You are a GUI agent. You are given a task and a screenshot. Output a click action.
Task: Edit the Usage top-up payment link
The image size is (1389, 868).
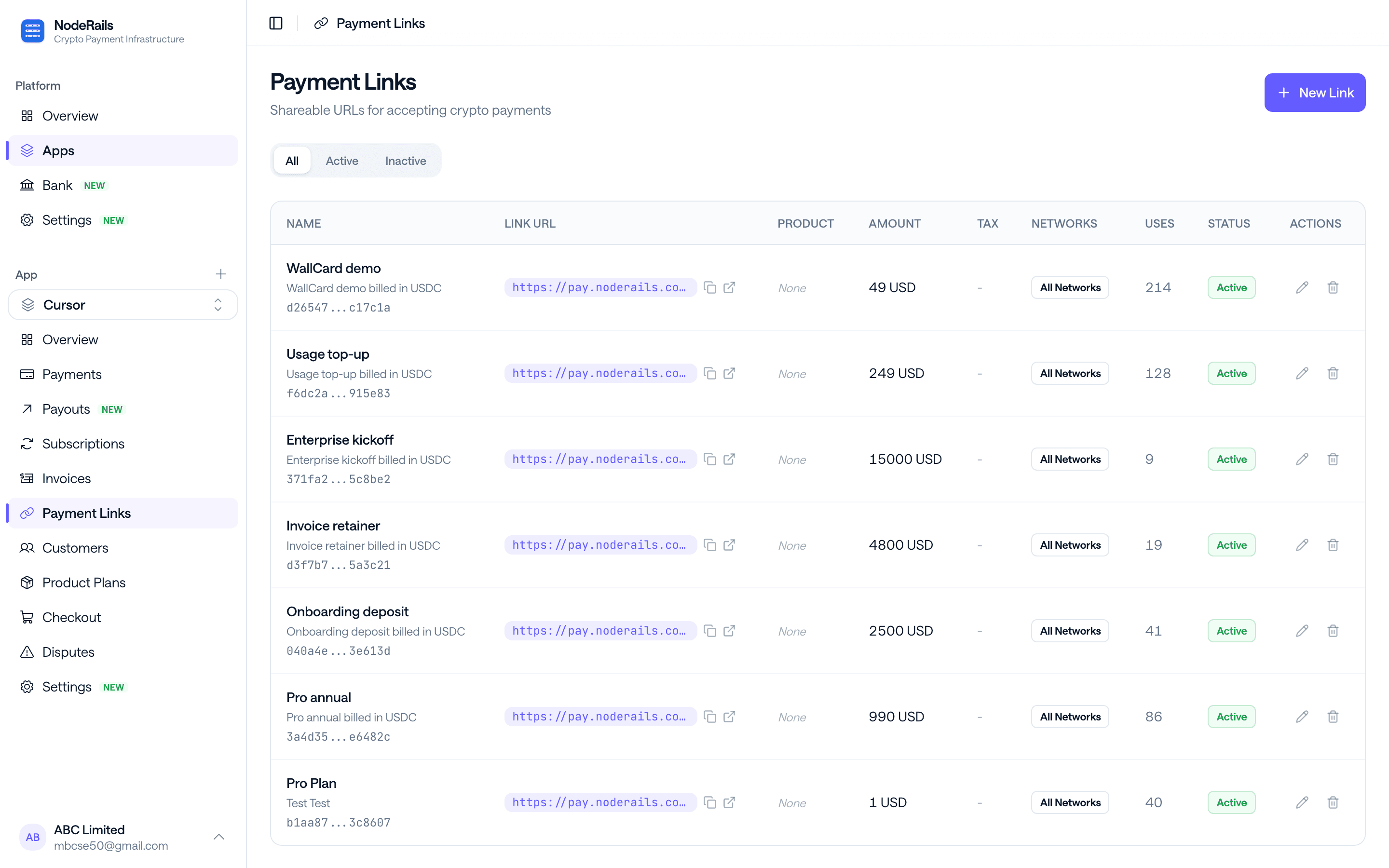(x=1302, y=373)
